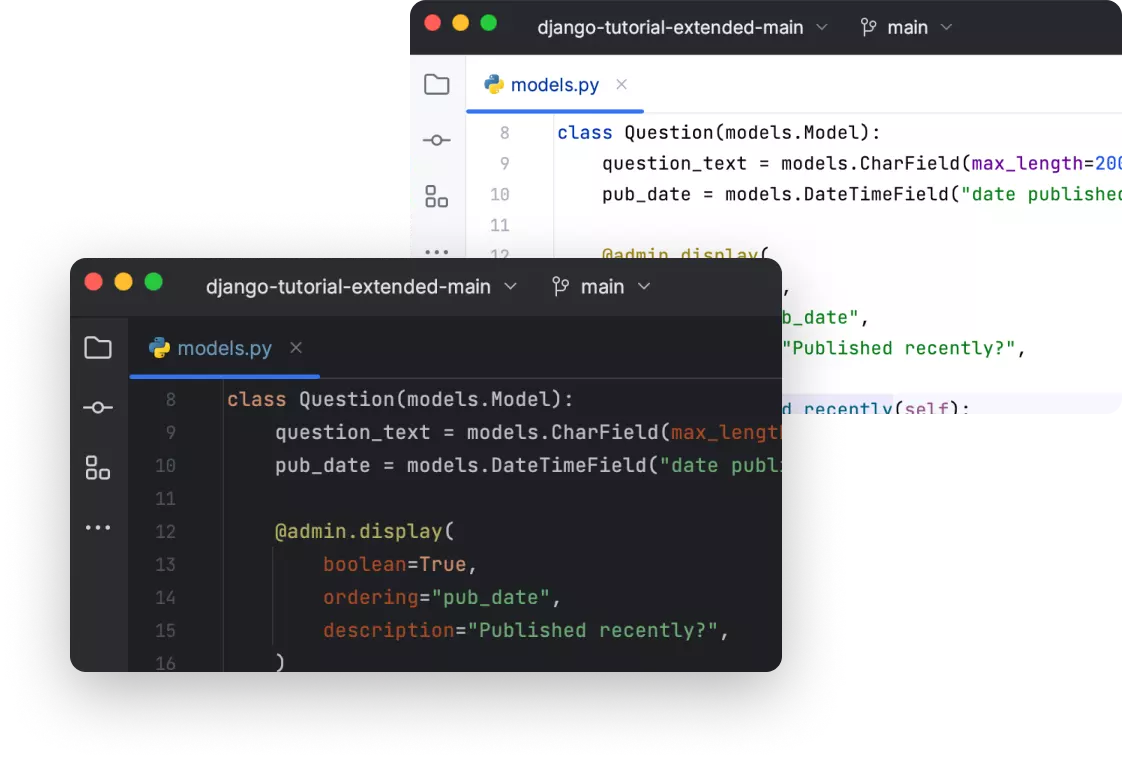Click the Git branch icon in light window
Screen dimensions: 1122x762
869,27
